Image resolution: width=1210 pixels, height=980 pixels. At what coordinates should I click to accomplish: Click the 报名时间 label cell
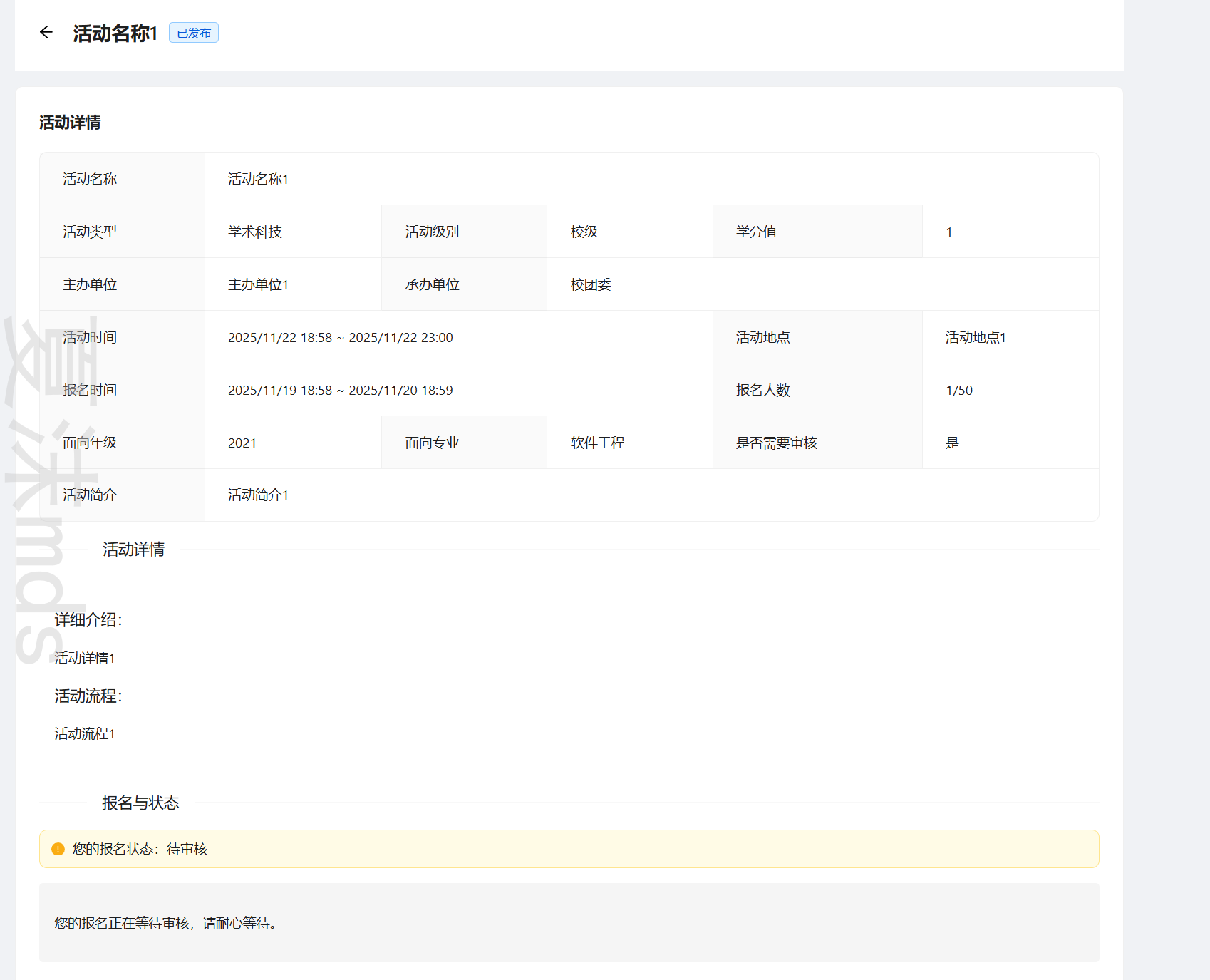tap(122, 390)
